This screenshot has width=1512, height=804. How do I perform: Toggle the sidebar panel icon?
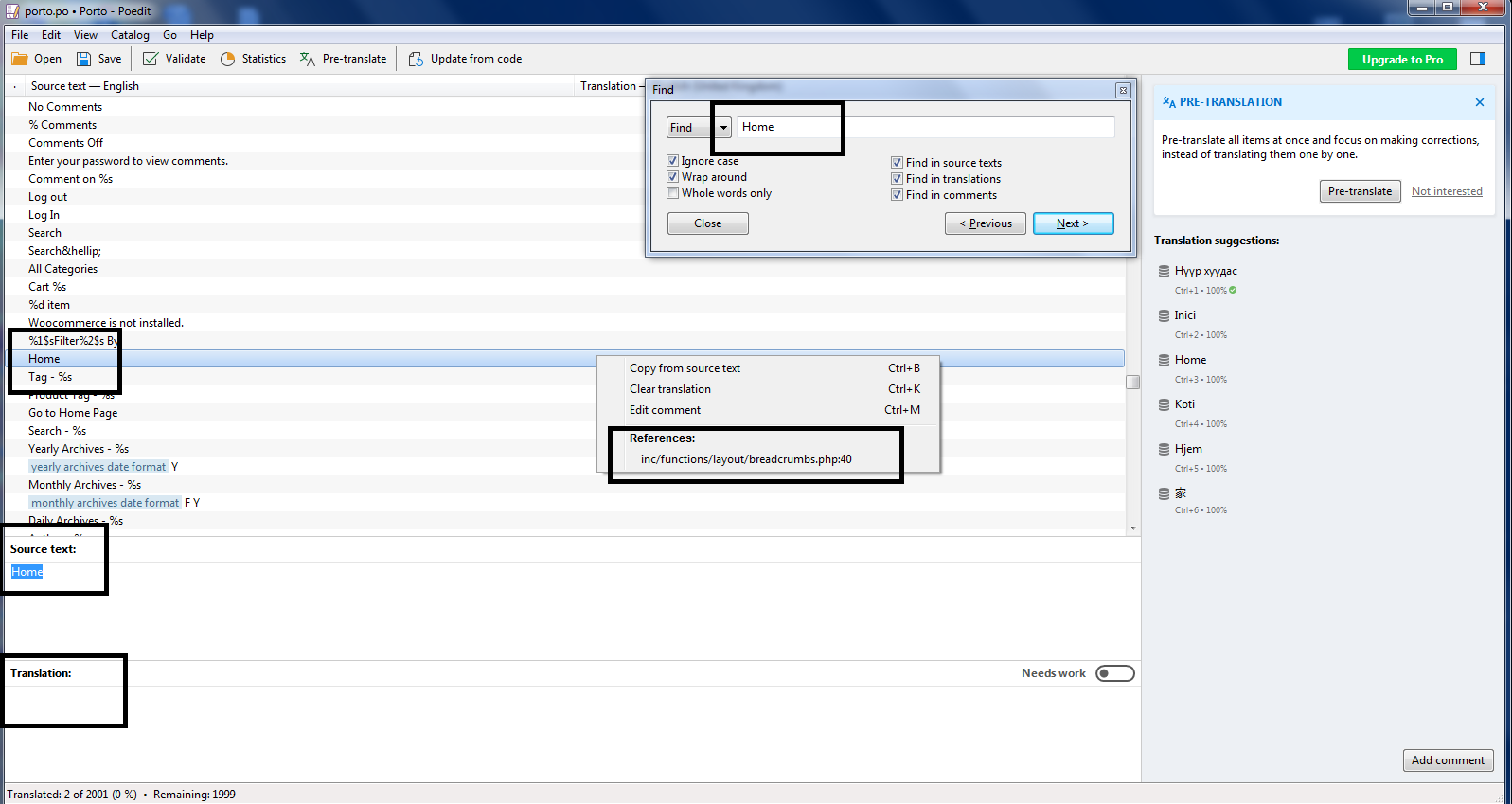click(1478, 59)
